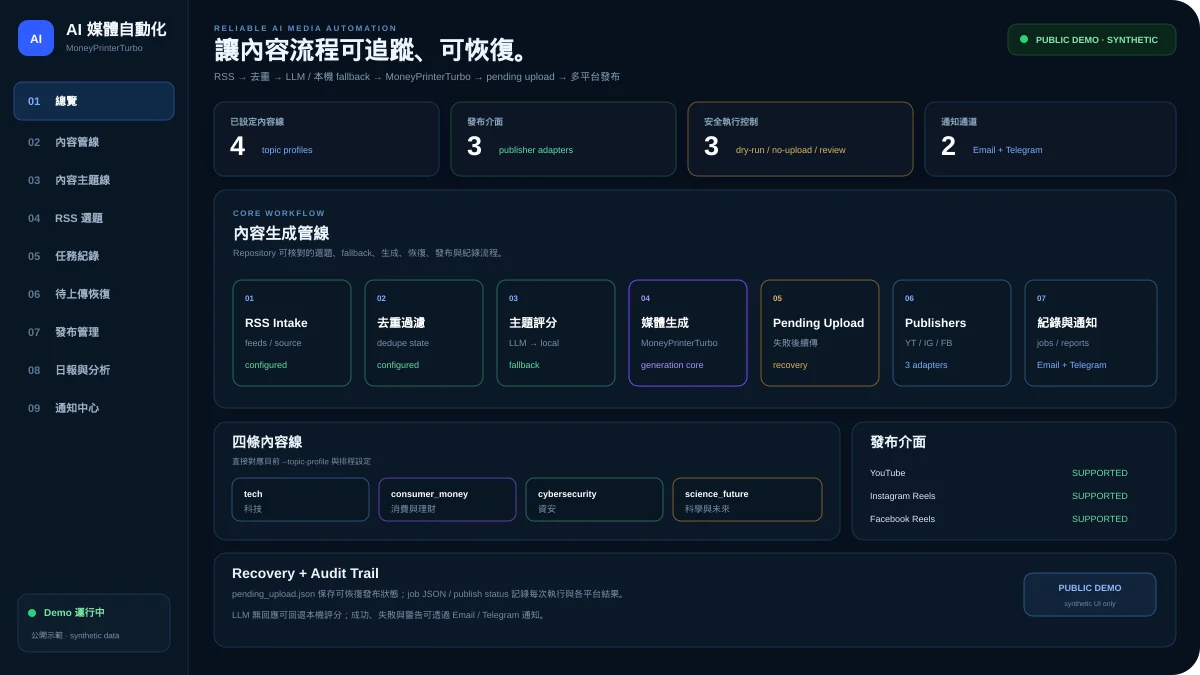Click SUPPORTED status beside Facebook Reels
Screen dimensions: 1200x675
click(x=1099, y=519)
